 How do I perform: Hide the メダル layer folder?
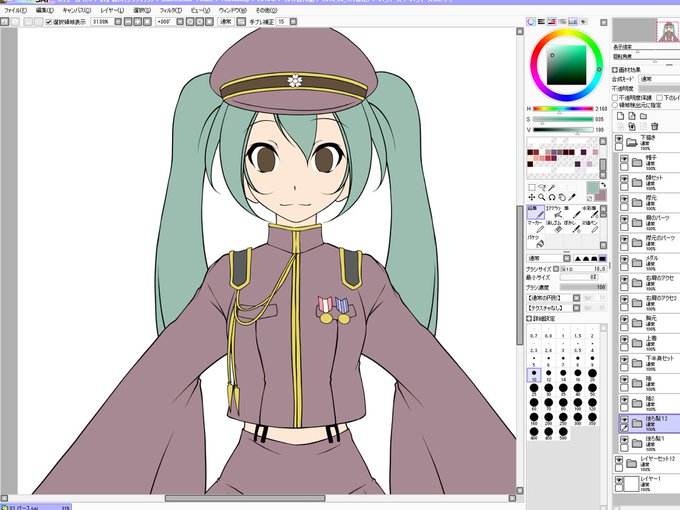coord(624,259)
